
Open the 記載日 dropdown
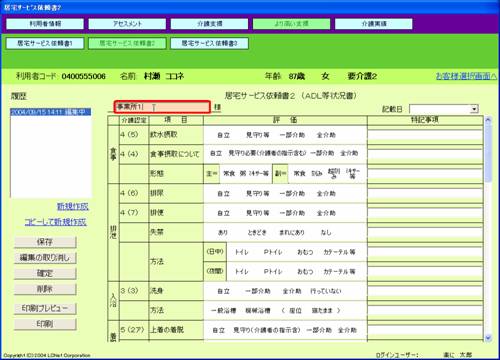click(x=474, y=109)
